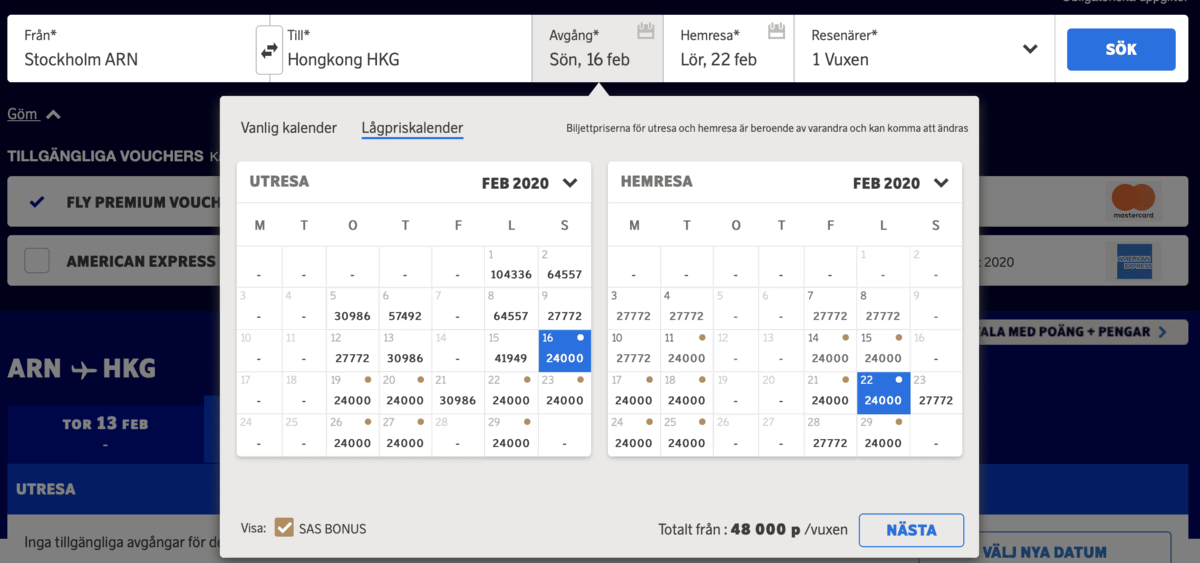This screenshot has width=1200, height=563.
Task: Select outbound Feb 2 priced 64557
Action: [x=564, y=267]
